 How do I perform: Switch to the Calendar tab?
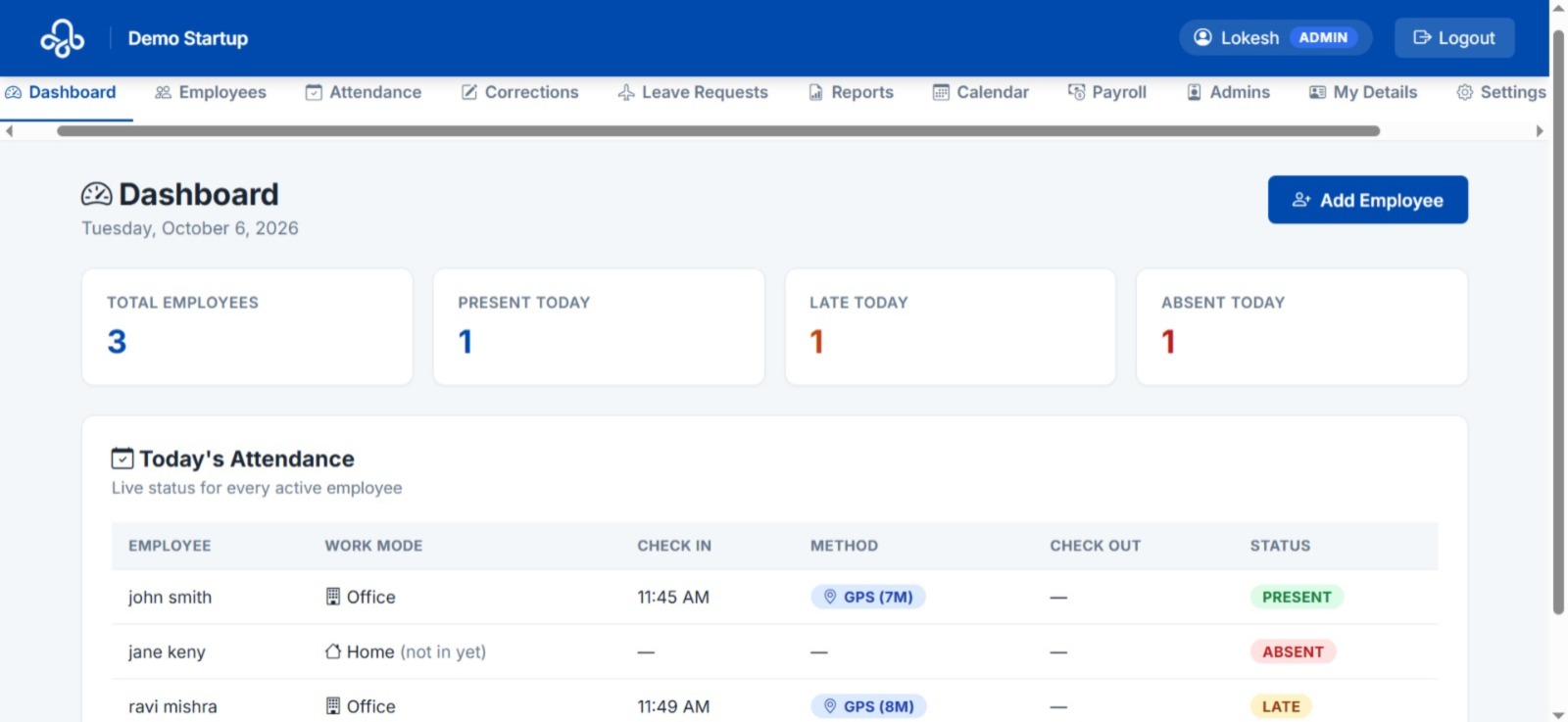981,92
